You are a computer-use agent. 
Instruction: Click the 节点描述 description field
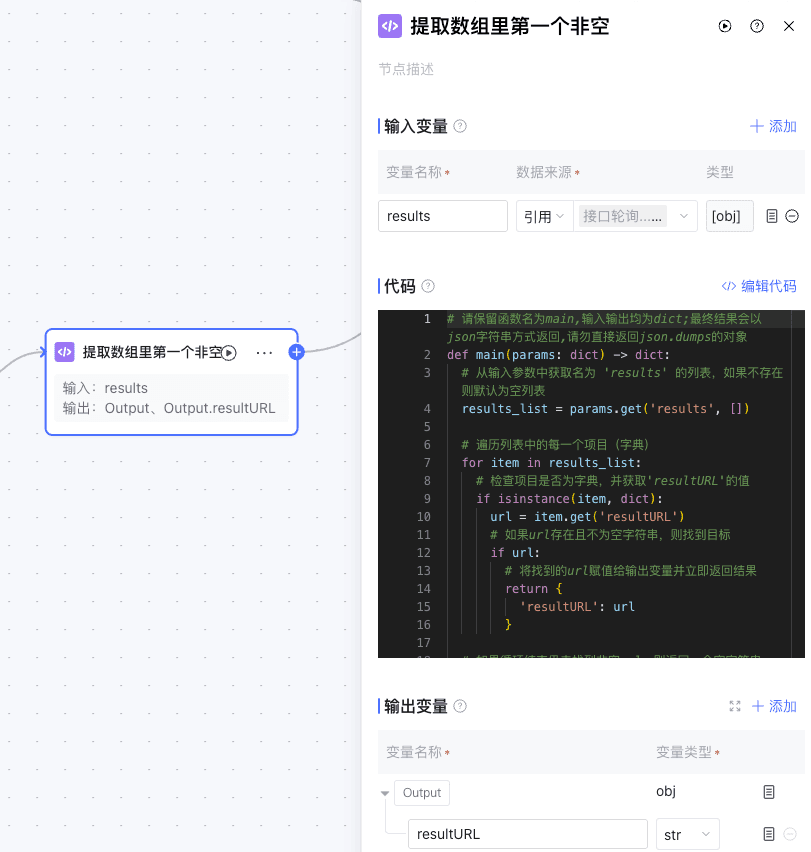[500, 69]
